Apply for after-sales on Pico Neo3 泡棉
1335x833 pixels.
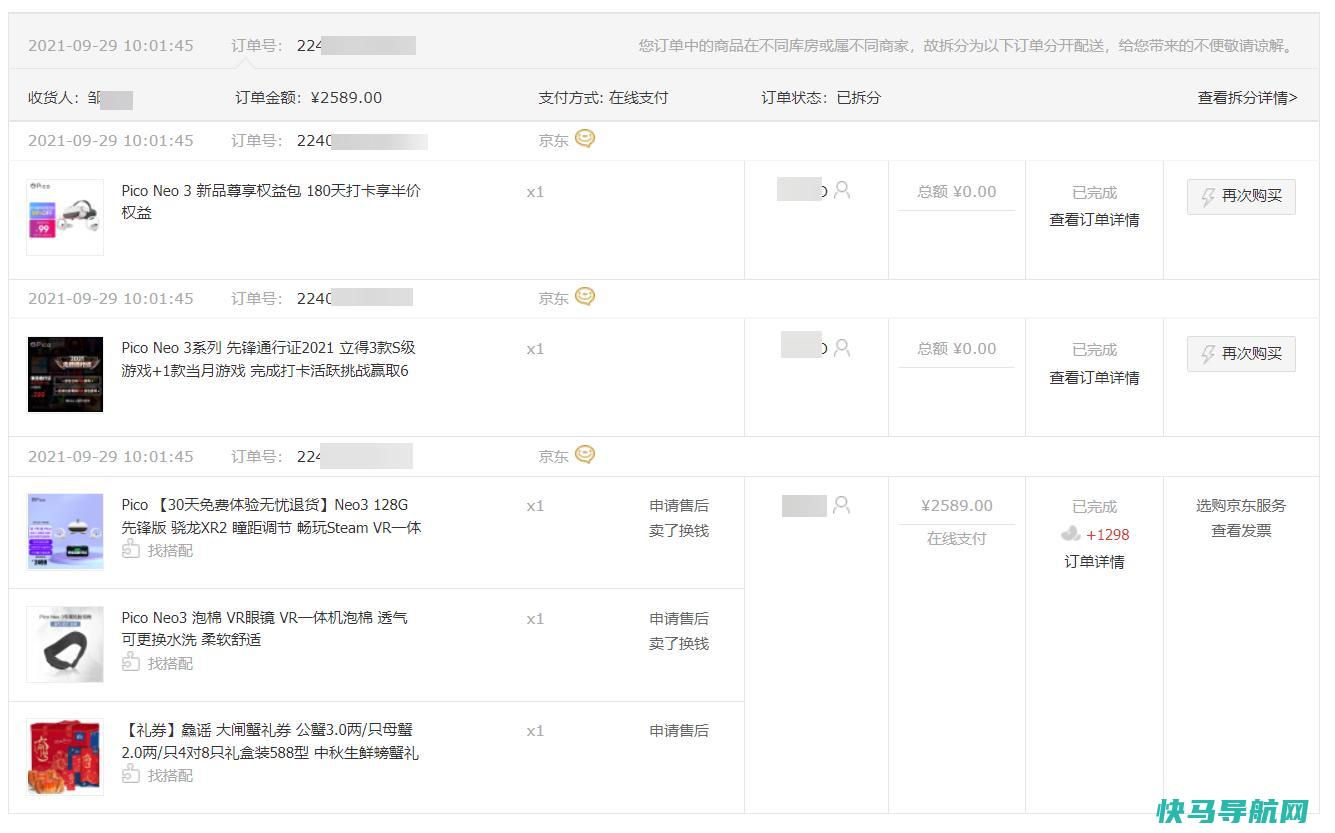click(x=679, y=619)
